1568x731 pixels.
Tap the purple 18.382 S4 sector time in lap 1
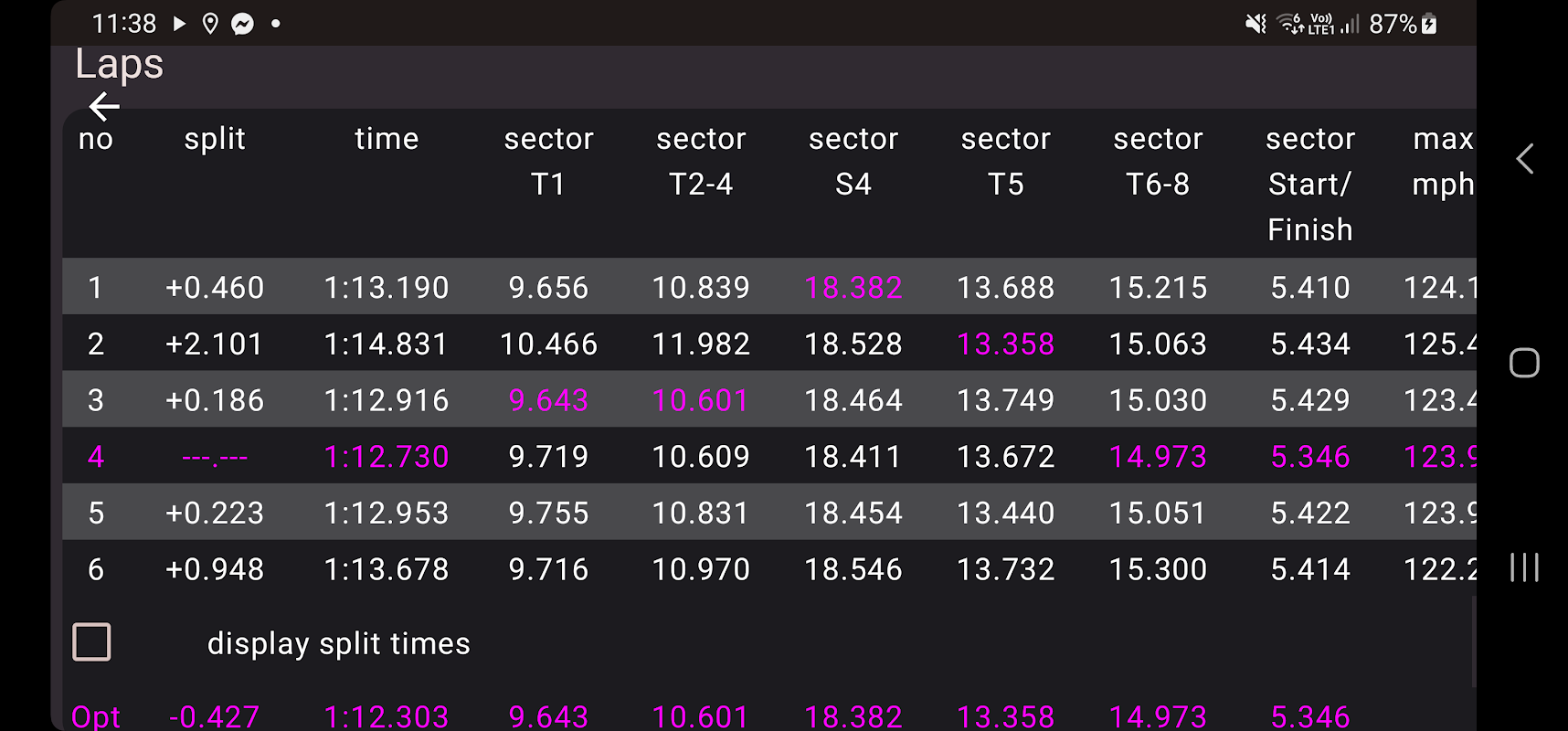coord(853,288)
